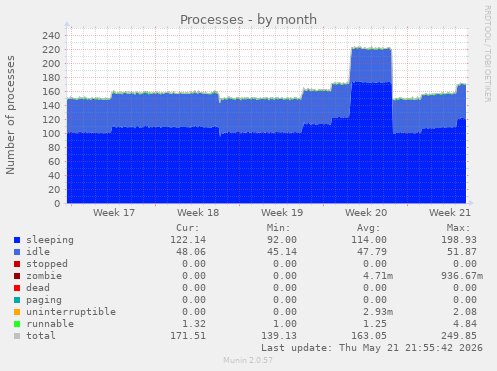The width and height of the screenshot is (497, 371).
Task: Click the 'Week 17' axis label
Action: pyautogui.click(x=114, y=213)
